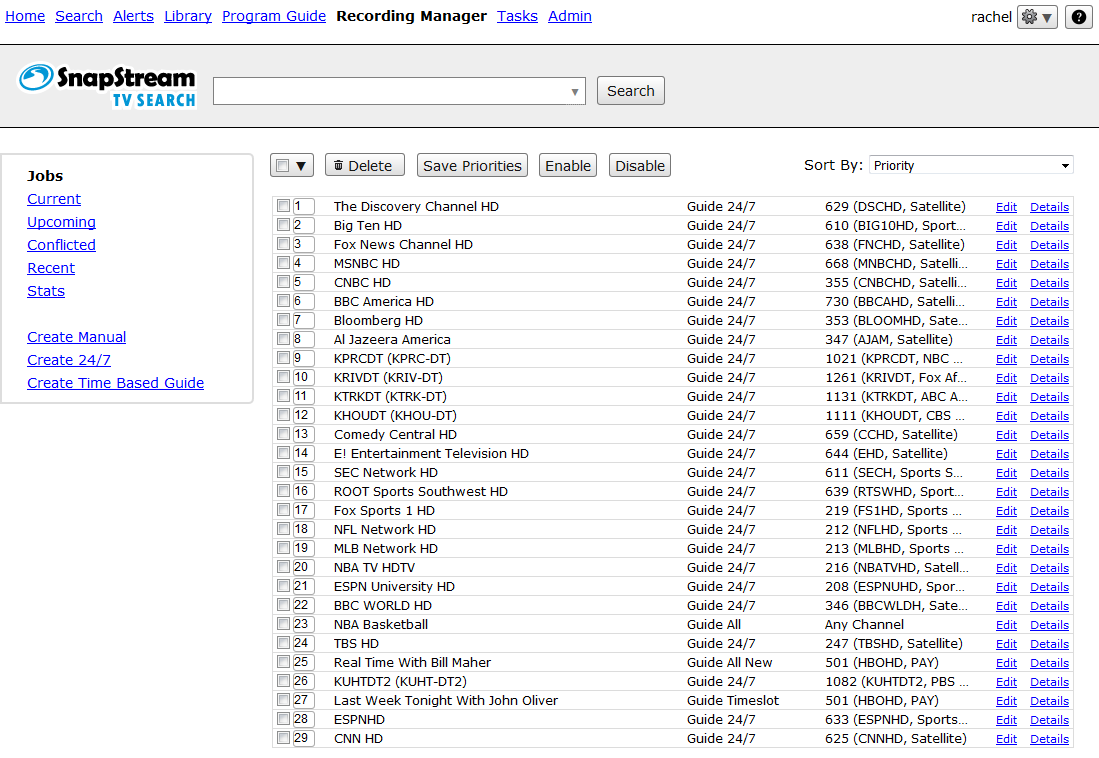1099x758 pixels.
Task: Open the Sort By Priority dropdown
Action: tap(970, 166)
